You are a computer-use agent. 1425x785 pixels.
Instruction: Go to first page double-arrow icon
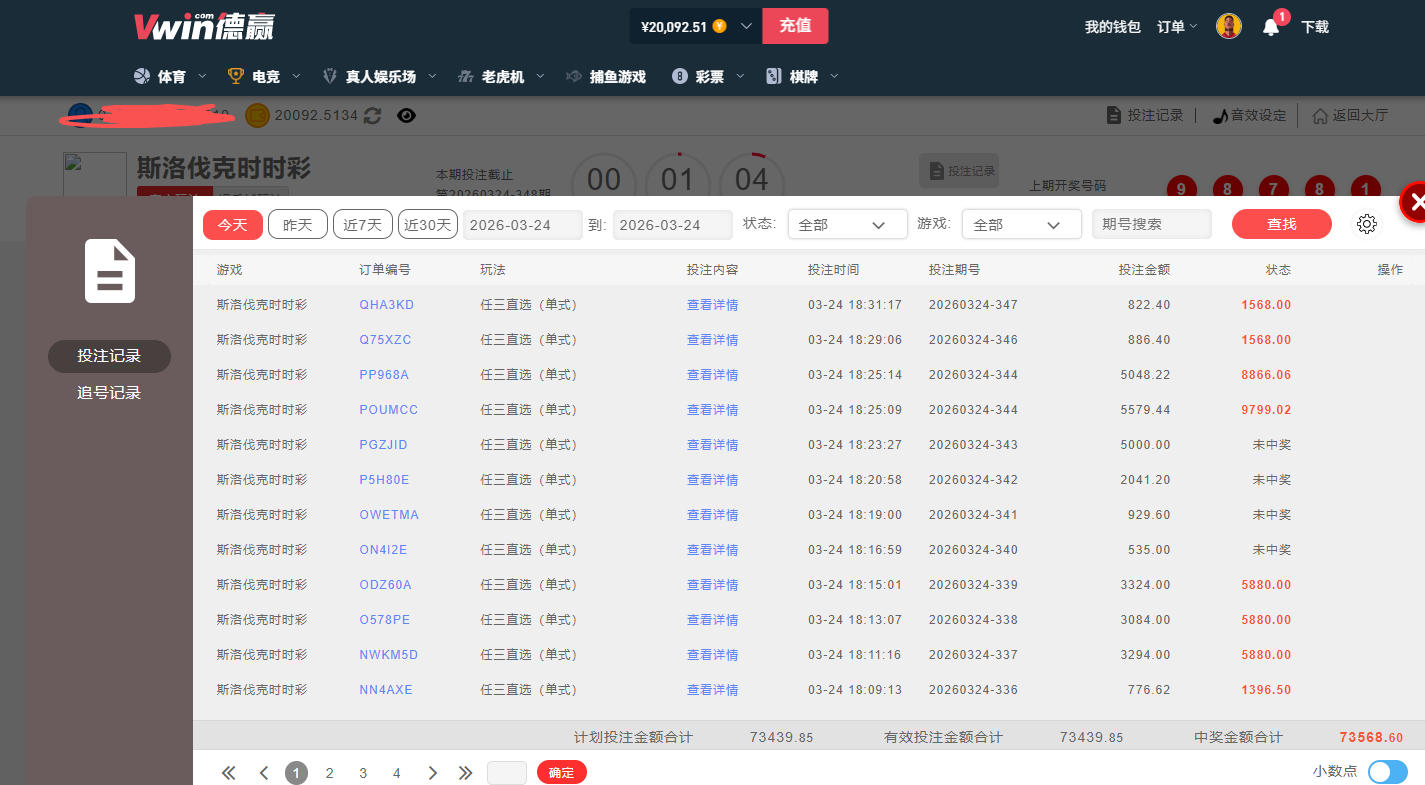coord(229,773)
